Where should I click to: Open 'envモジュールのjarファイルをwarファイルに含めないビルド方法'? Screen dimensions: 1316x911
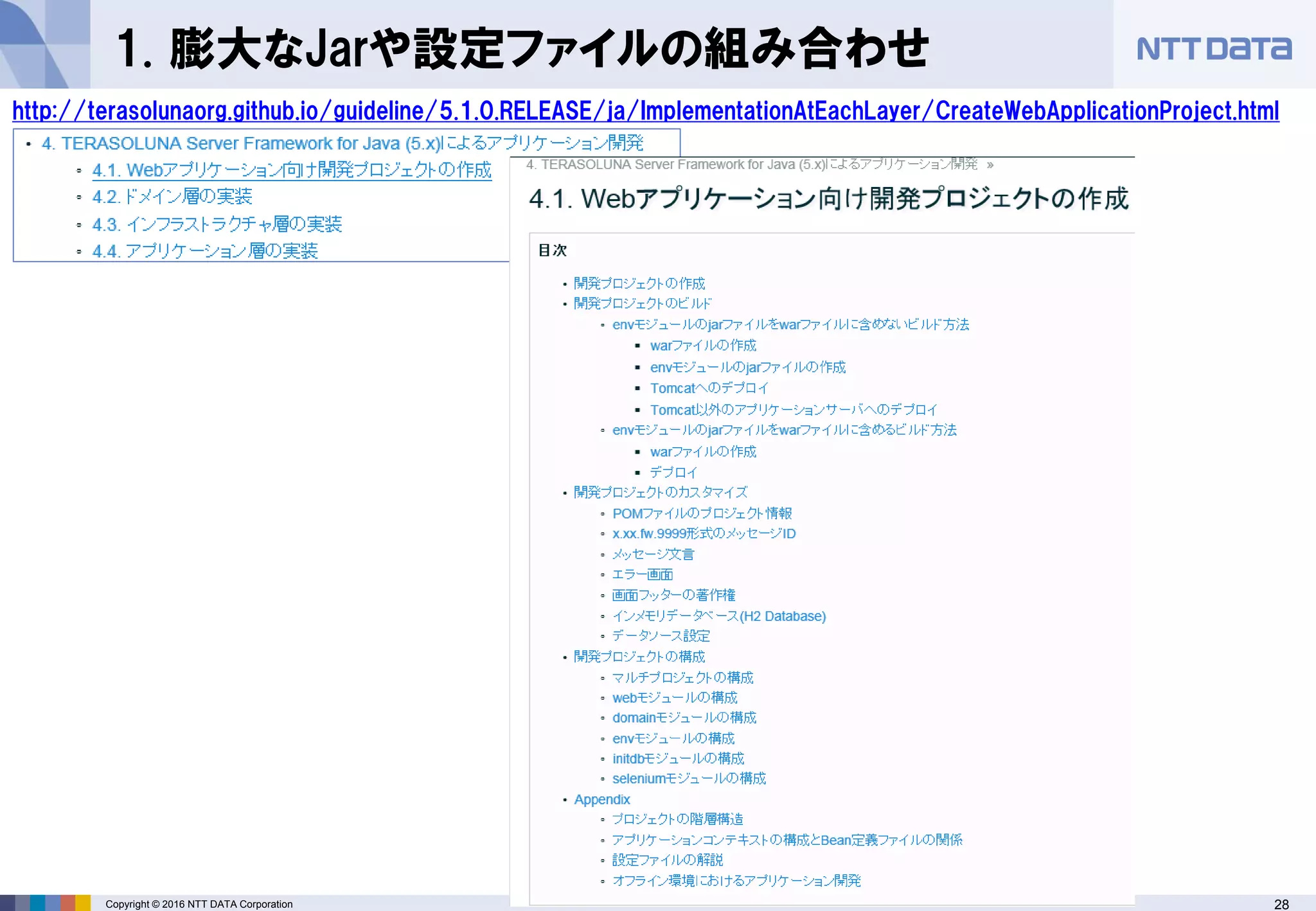(791, 324)
